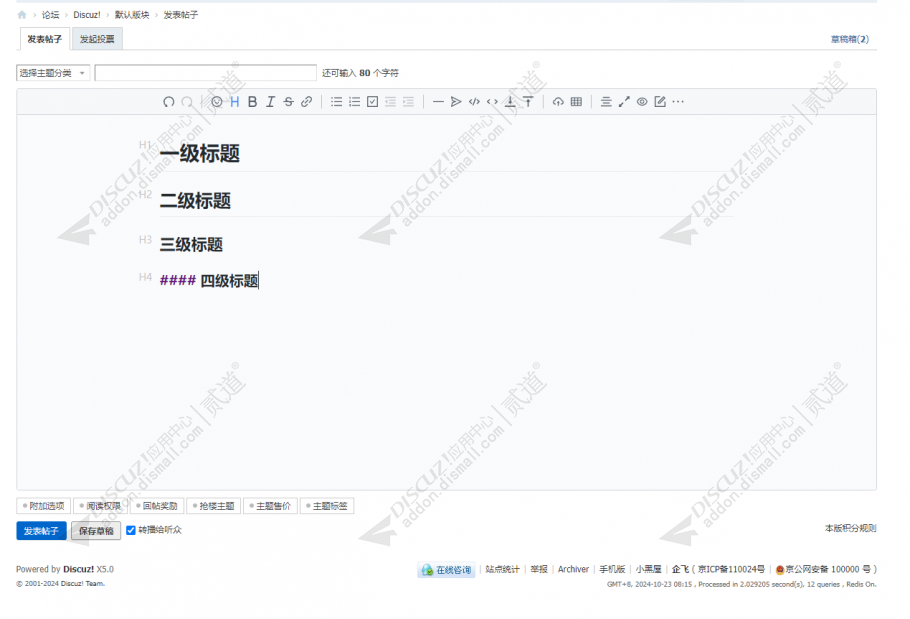Expand the 抢楼主题 section
This screenshot has height=619, width=910.
(x=214, y=506)
